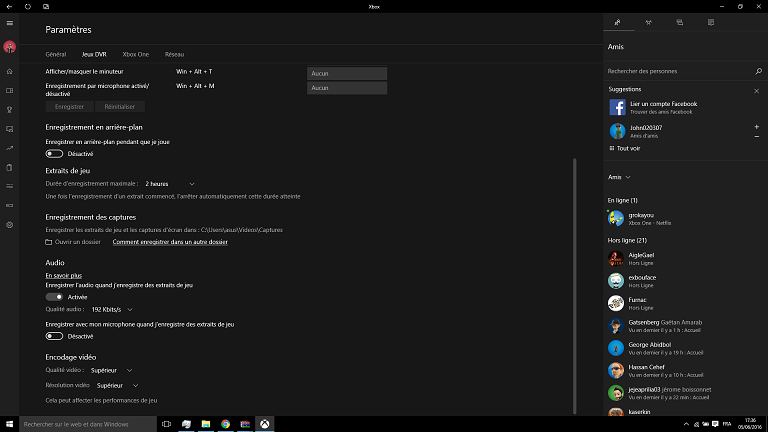Screen dimensions: 768x432
Task: Click the back arrow in title bar
Action: pyautogui.click(x=9, y=7)
